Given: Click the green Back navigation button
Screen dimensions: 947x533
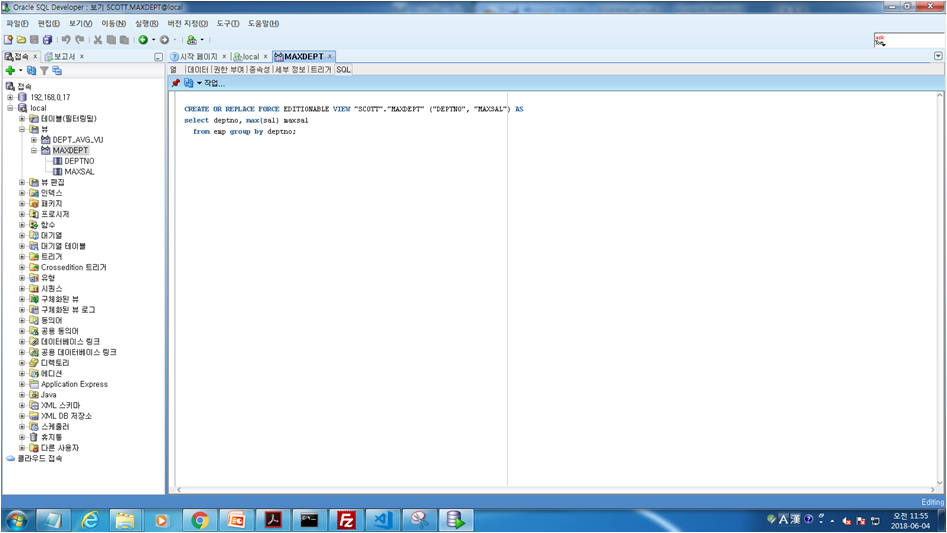Looking at the screenshot, I should (143, 40).
